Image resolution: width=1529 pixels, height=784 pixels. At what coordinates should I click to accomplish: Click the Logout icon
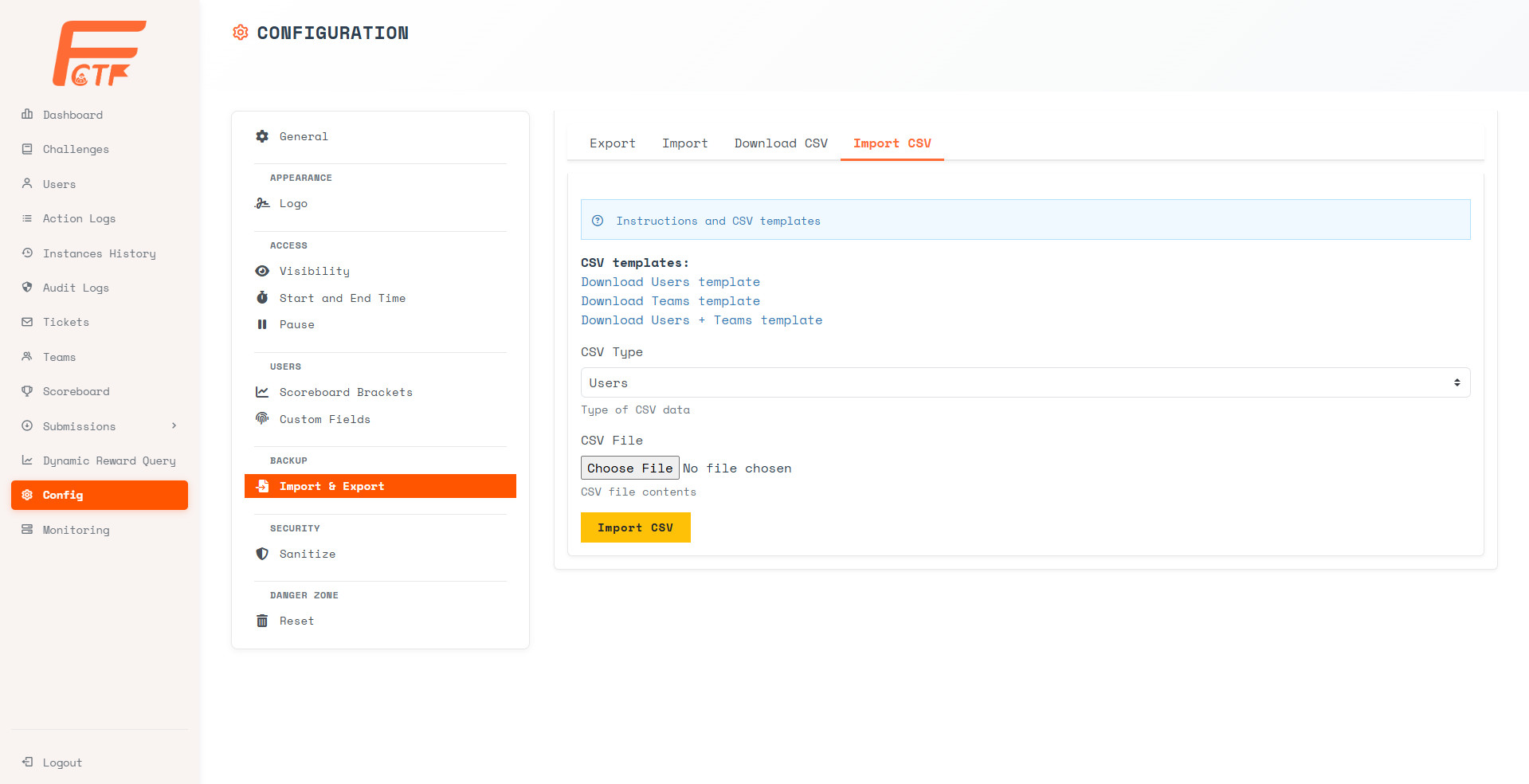coord(27,762)
